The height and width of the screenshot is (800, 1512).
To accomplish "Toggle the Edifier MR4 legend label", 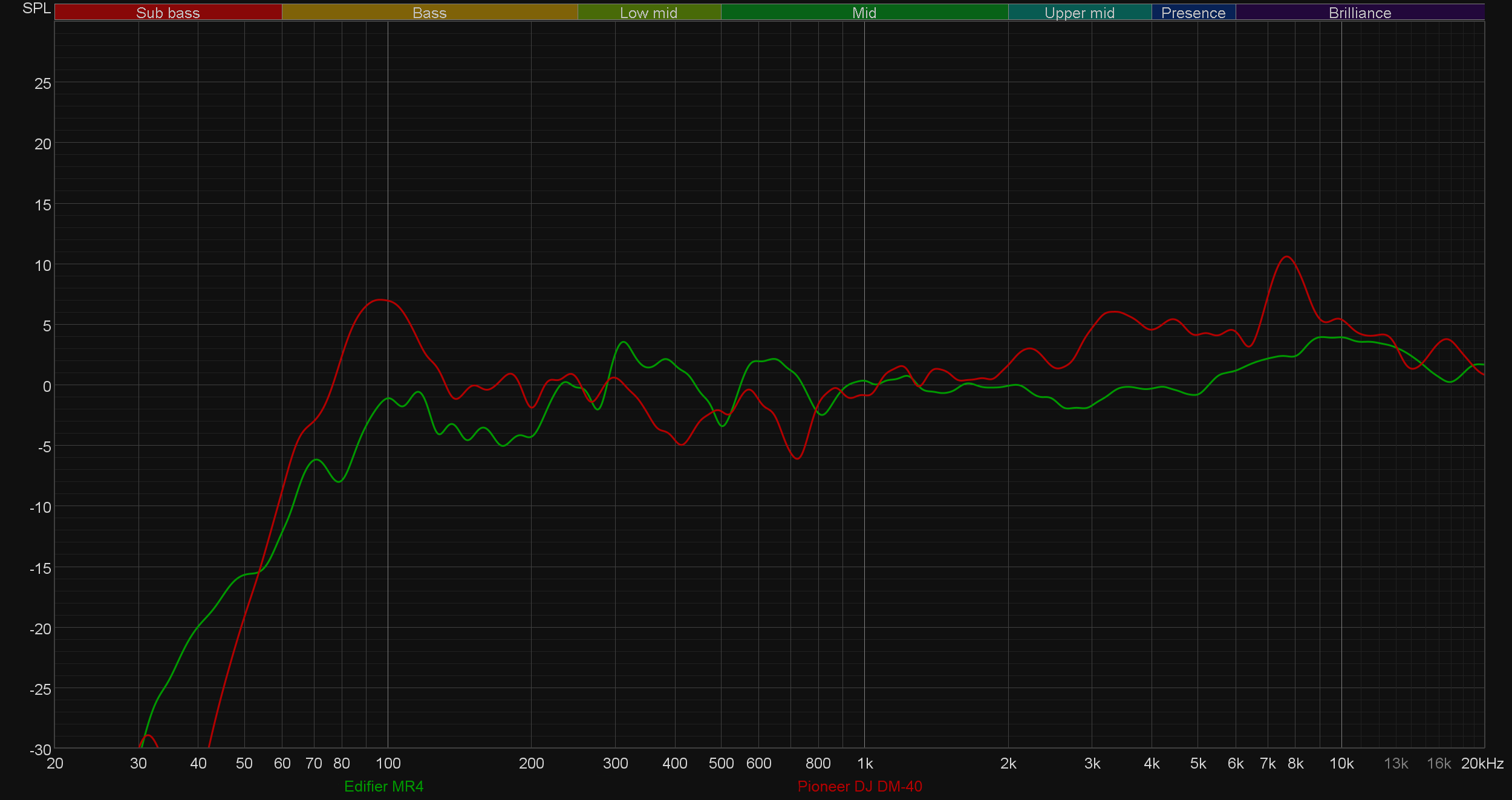I will 383,787.
